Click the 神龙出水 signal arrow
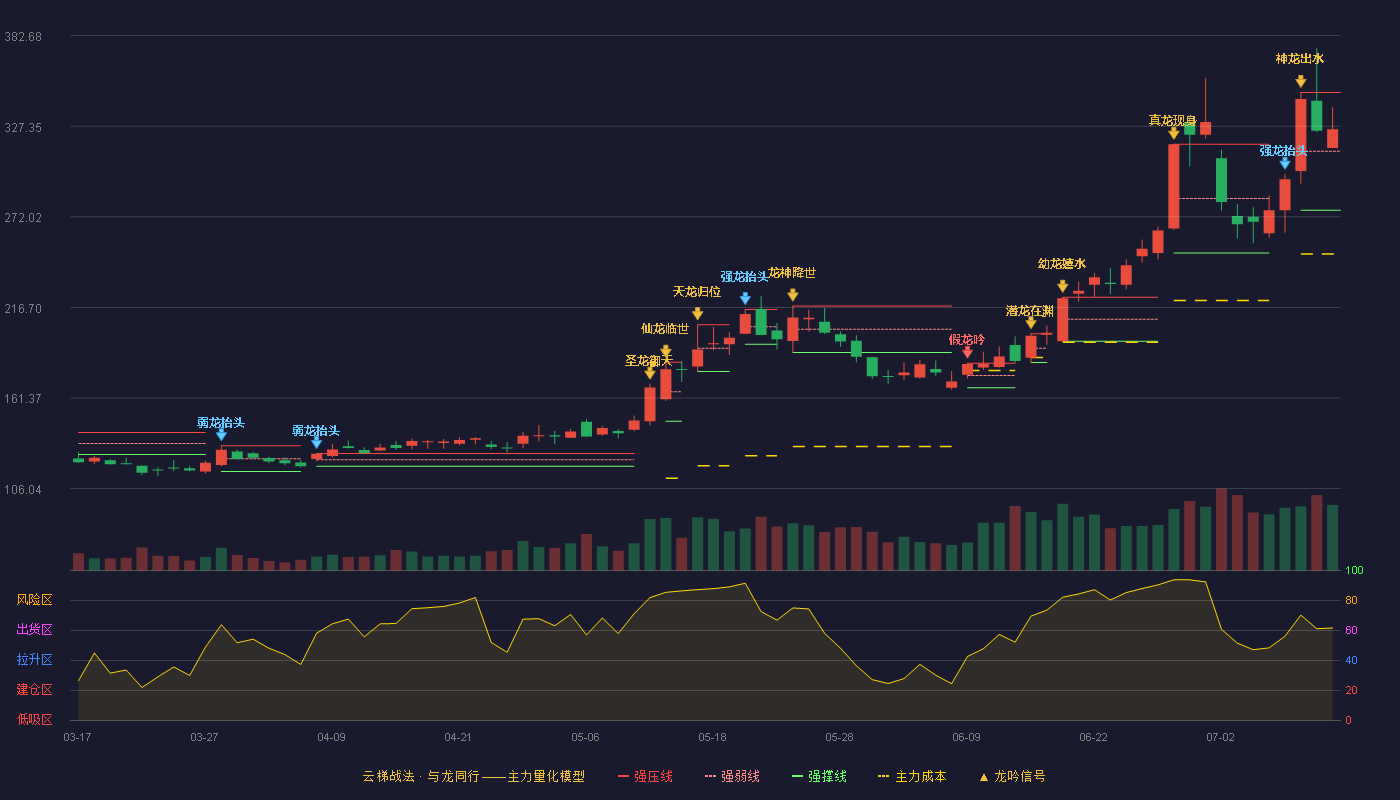 tap(1300, 81)
